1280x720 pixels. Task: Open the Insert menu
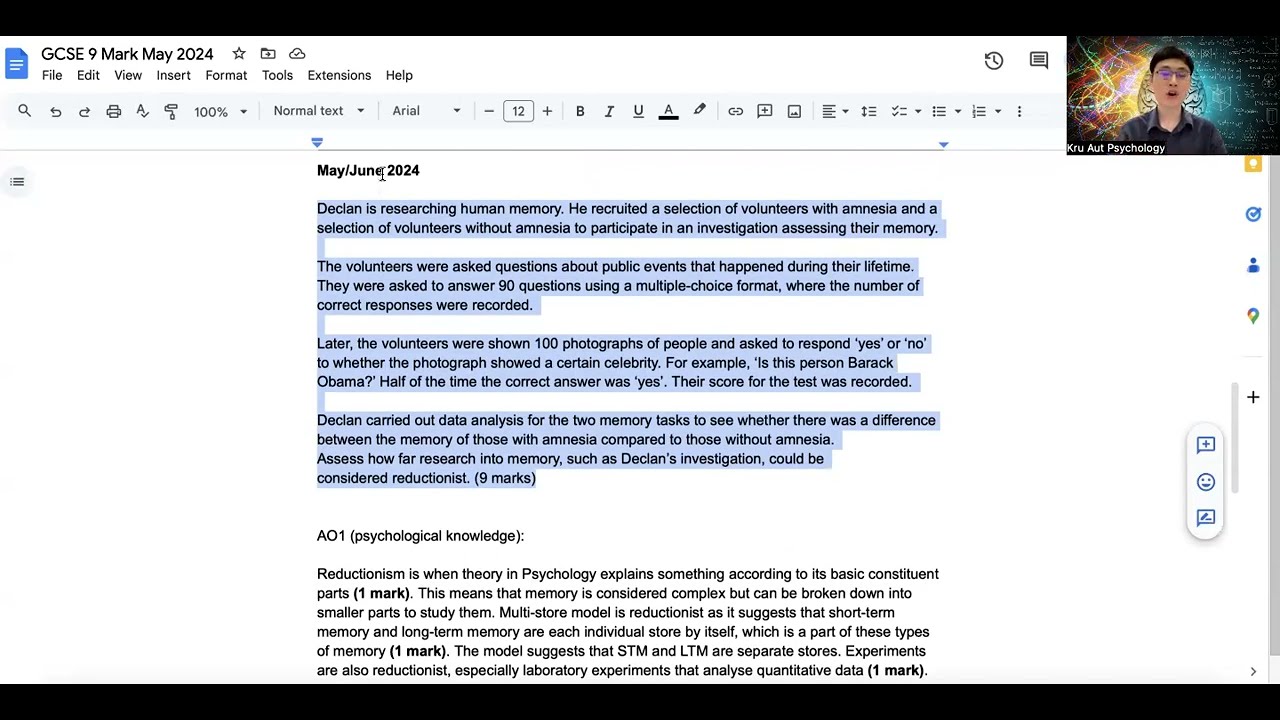(x=173, y=76)
